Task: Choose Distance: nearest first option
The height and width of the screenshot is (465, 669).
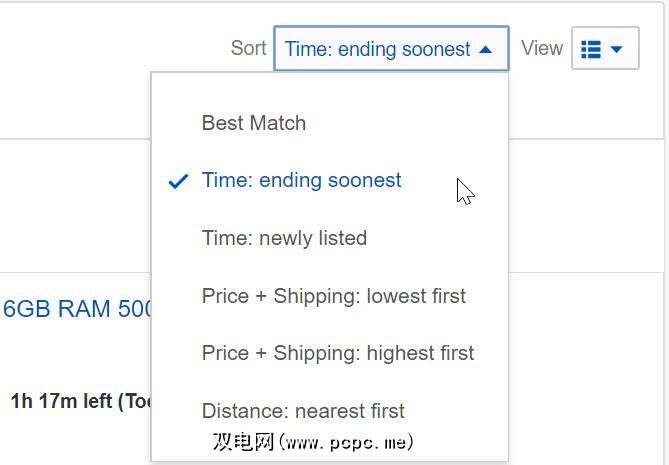Action: [303, 410]
